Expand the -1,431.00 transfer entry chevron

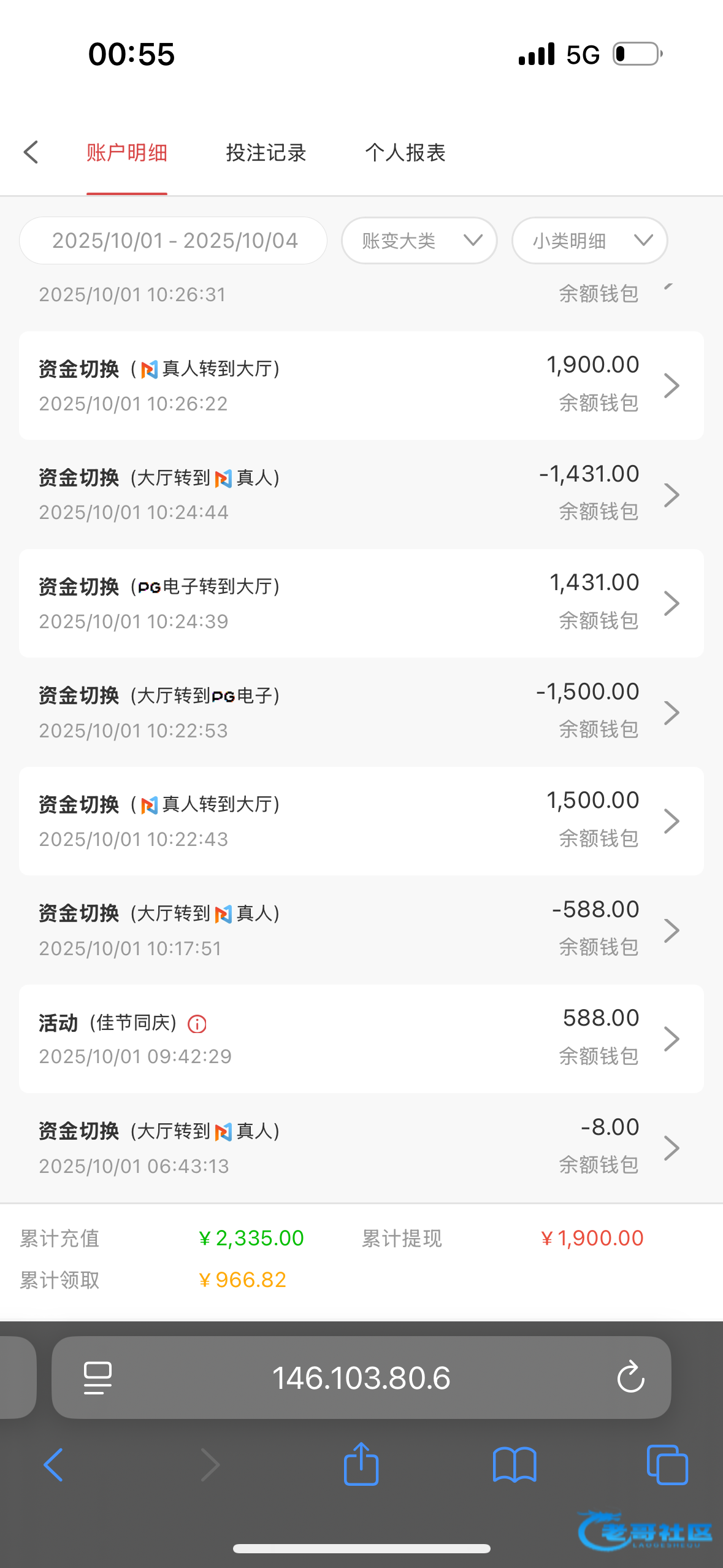point(672,494)
